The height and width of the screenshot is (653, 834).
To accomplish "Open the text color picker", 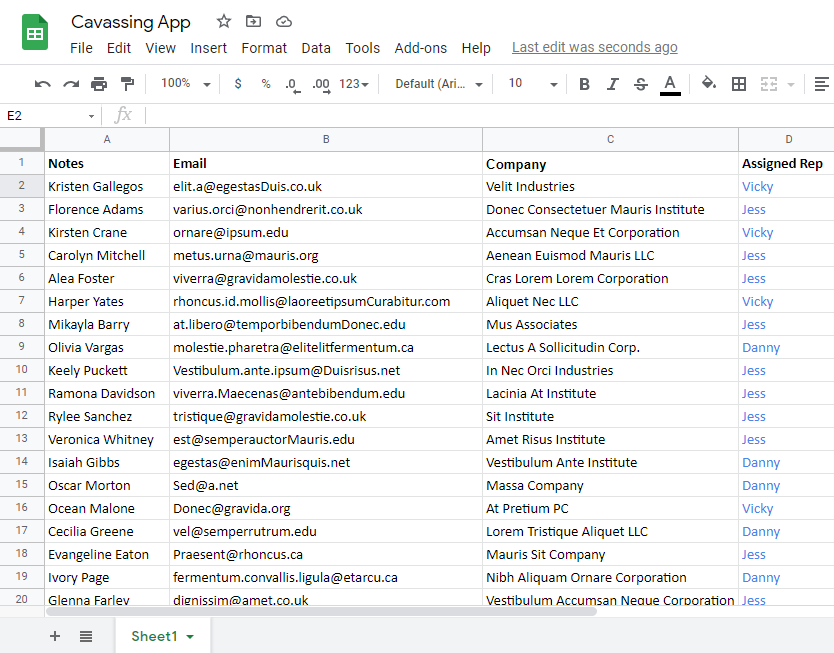I will pyautogui.click(x=670, y=85).
